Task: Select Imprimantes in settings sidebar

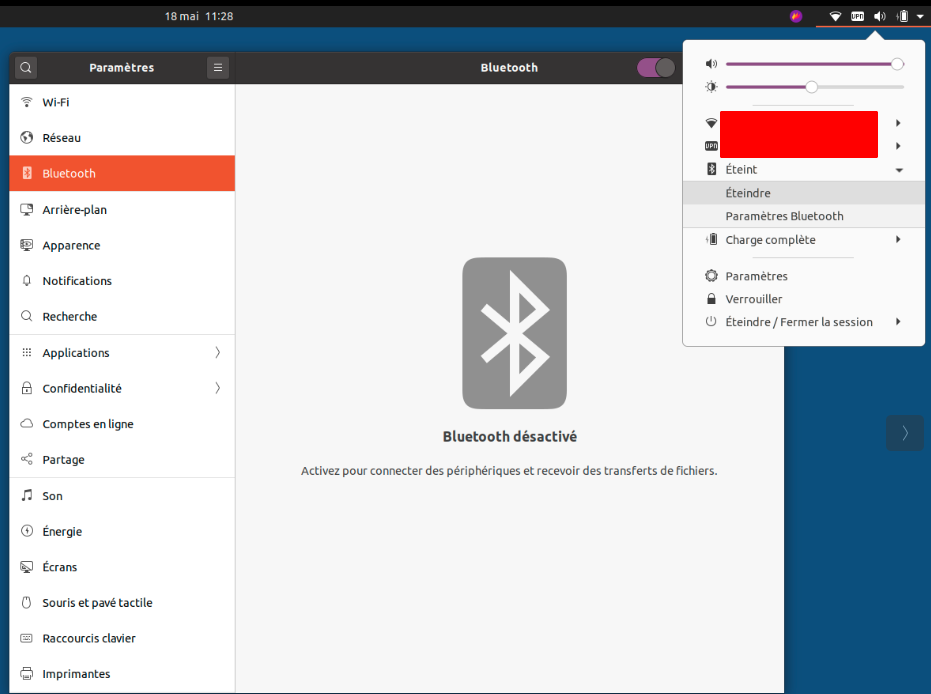Action: (x=122, y=674)
